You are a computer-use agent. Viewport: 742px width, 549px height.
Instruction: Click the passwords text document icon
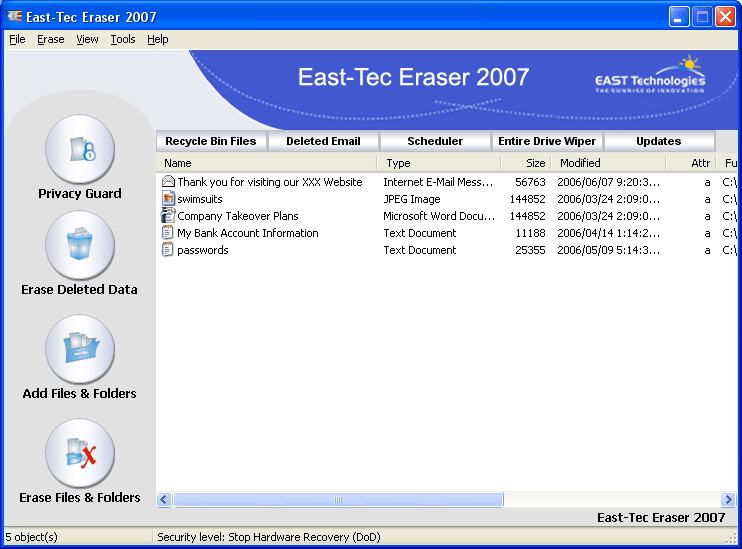pos(168,250)
